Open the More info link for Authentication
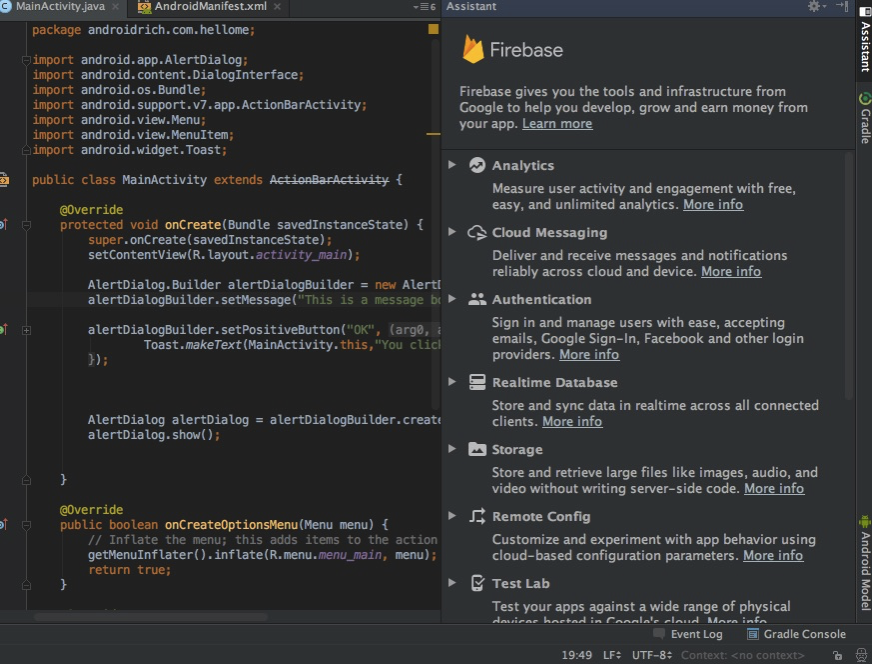 [x=589, y=355]
